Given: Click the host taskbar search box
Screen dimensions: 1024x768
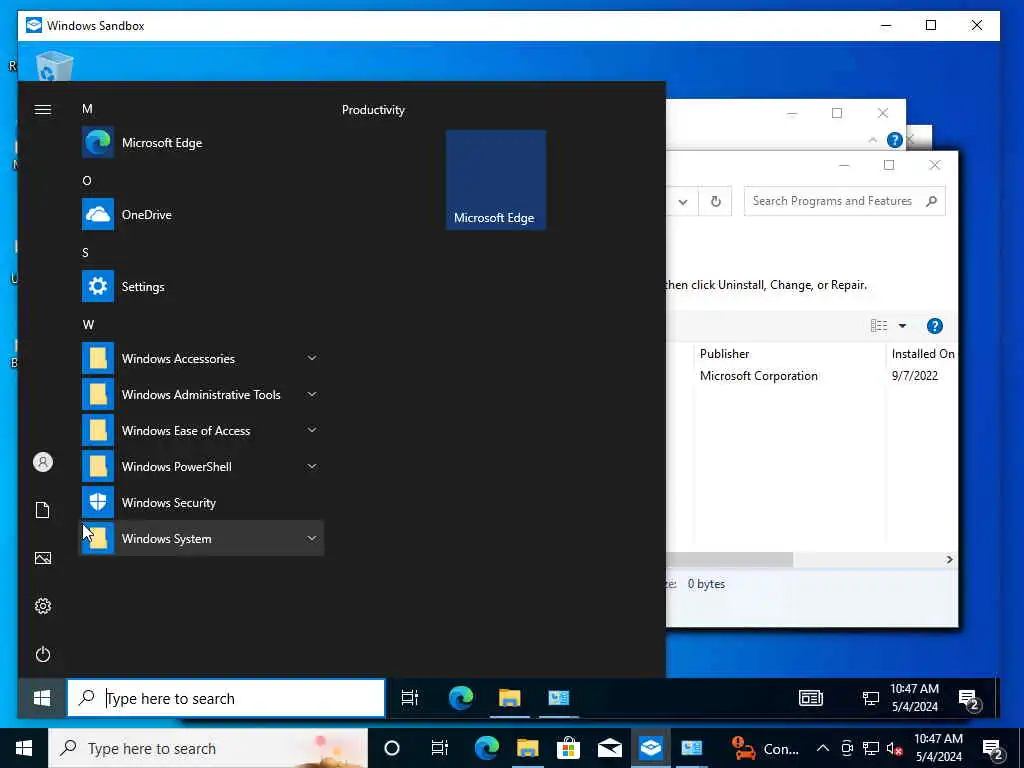Looking at the screenshot, I should coord(208,748).
